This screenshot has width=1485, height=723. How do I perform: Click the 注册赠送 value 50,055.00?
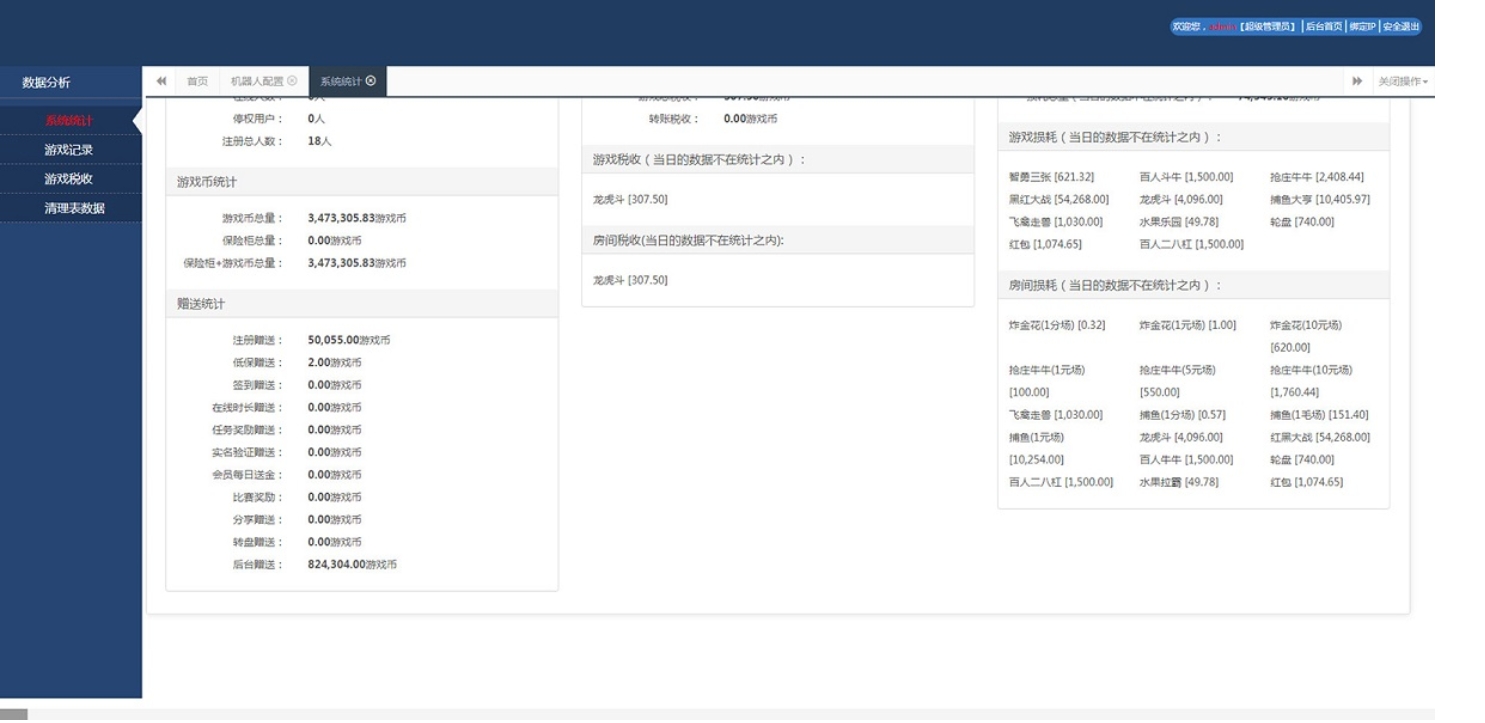(333, 340)
